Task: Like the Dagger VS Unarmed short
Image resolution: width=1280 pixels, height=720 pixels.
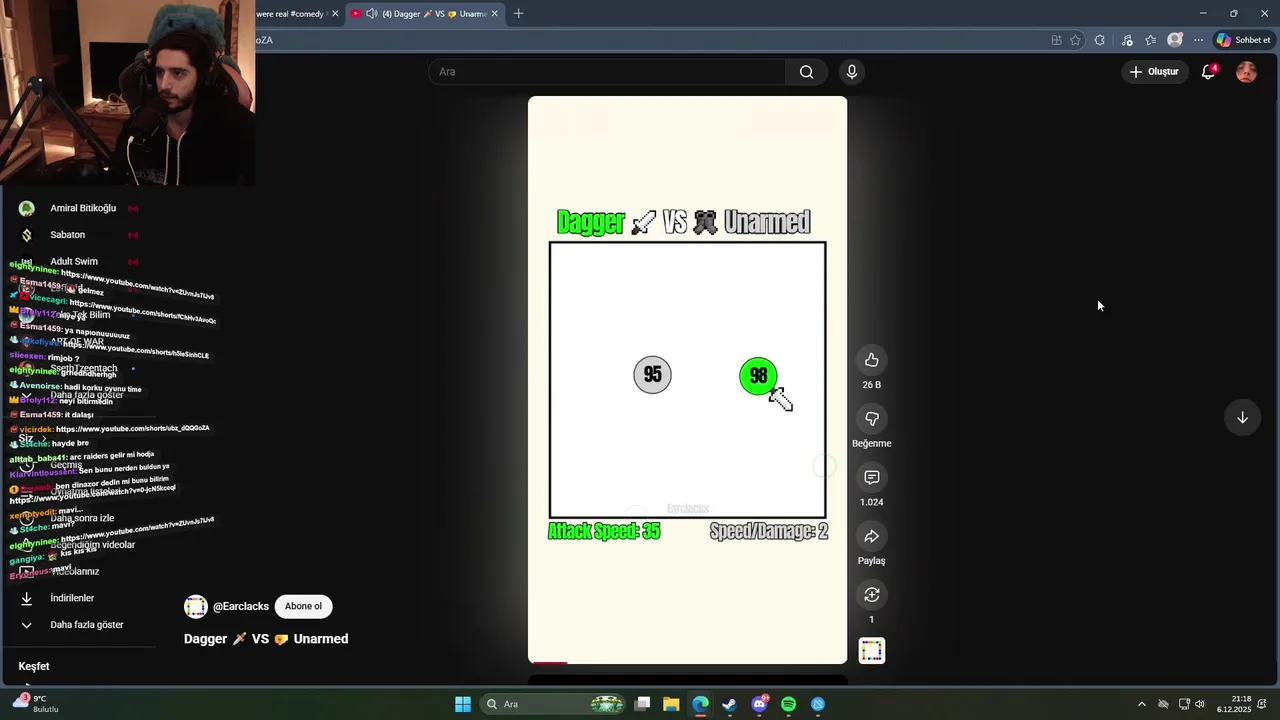Action: (871, 360)
